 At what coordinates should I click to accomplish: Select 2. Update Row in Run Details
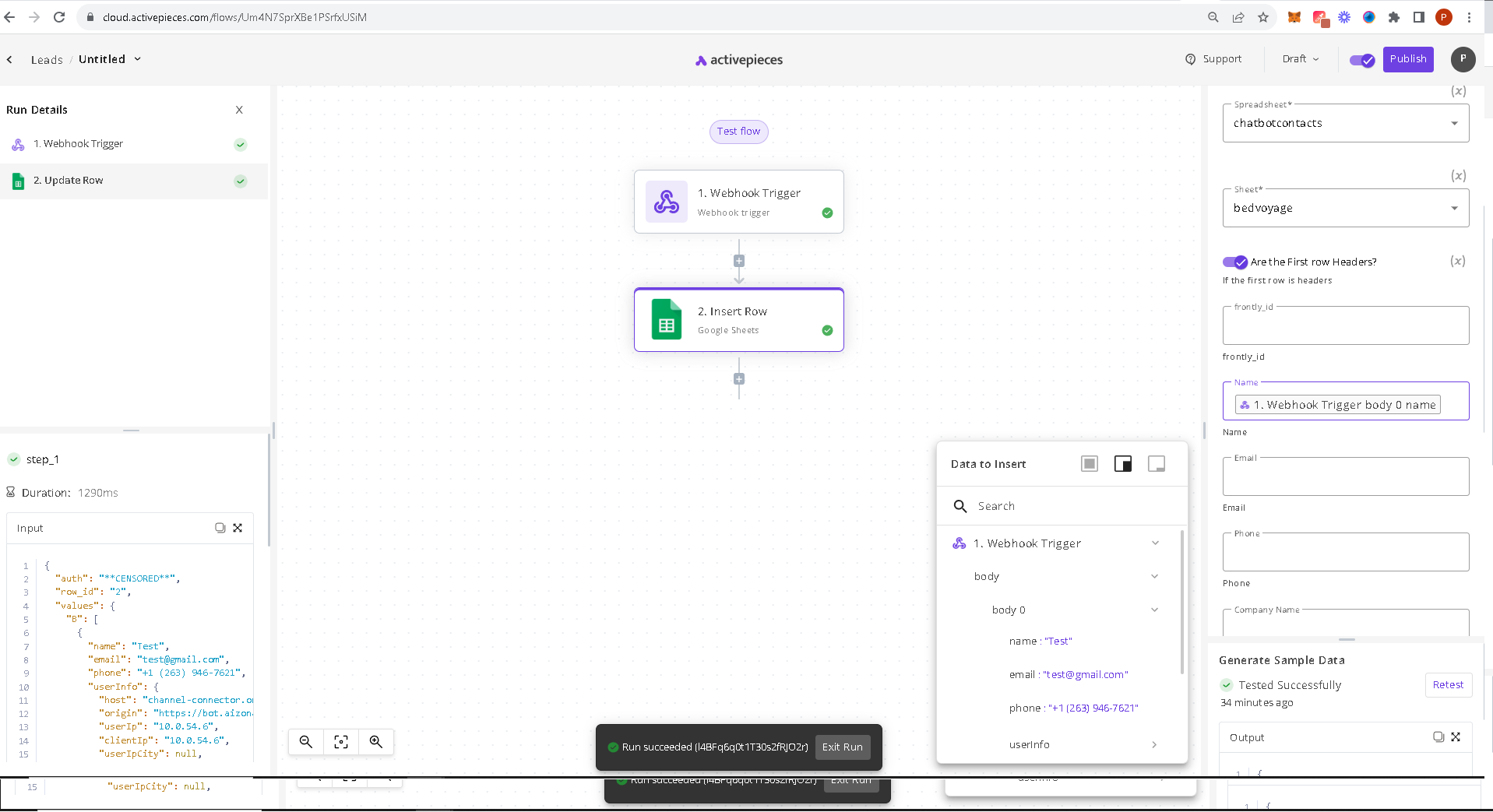click(x=134, y=181)
